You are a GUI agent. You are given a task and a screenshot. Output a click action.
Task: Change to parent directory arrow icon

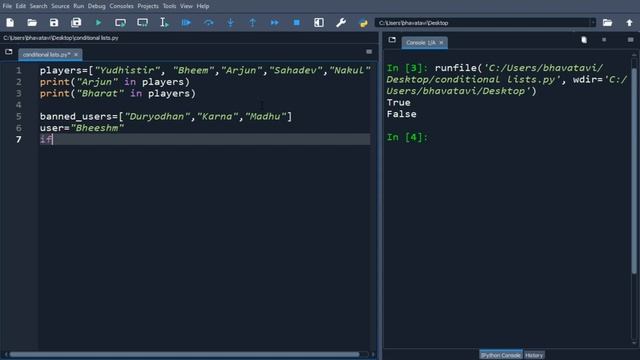click(x=629, y=23)
